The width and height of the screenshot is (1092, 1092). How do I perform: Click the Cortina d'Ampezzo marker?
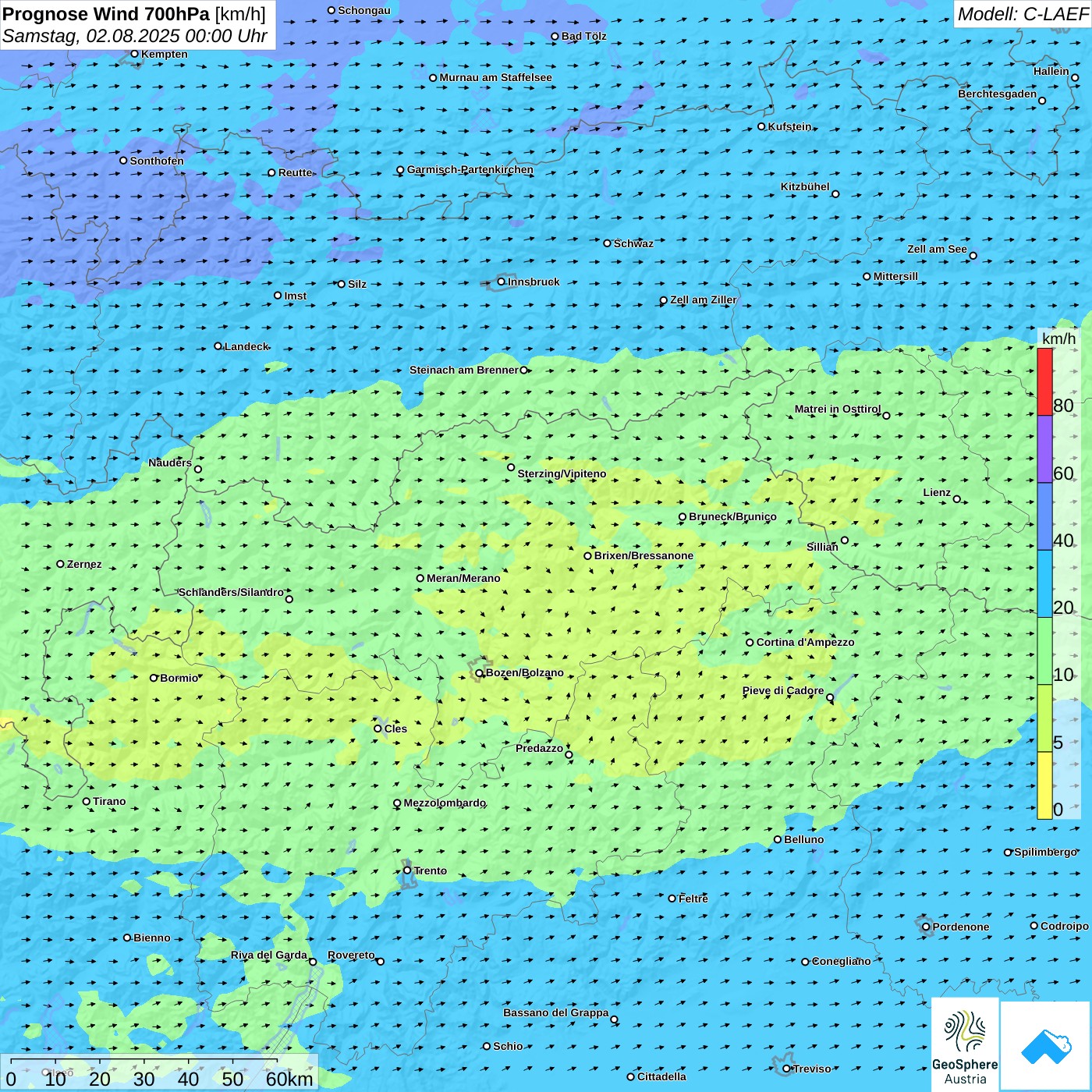(x=750, y=643)
